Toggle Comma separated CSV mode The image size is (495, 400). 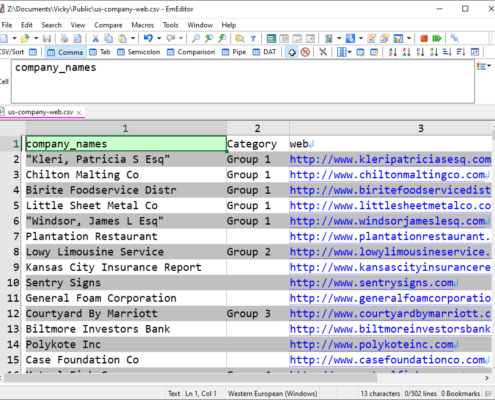pos(65,52)
